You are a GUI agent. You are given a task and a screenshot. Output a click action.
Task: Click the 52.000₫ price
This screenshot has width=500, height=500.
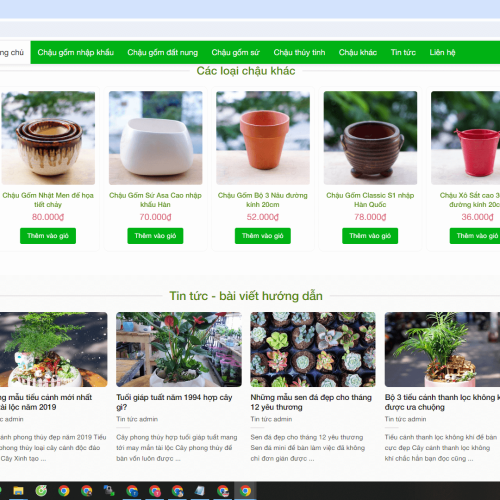point(263,217)
